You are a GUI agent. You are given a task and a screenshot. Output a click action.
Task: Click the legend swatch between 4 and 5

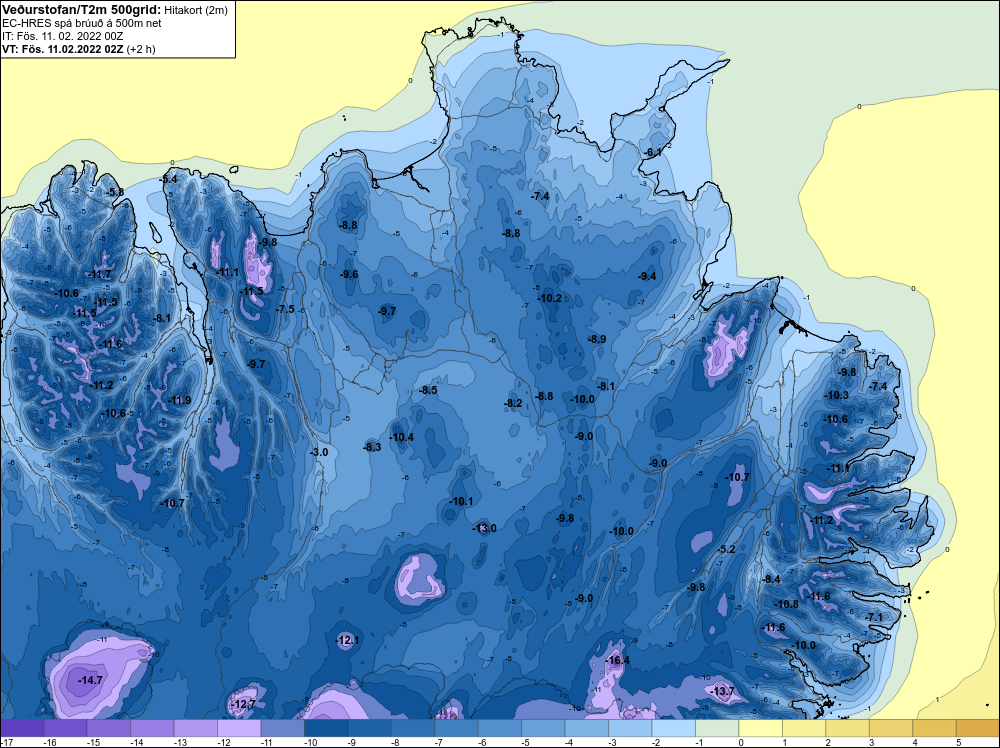pos(934,728)
